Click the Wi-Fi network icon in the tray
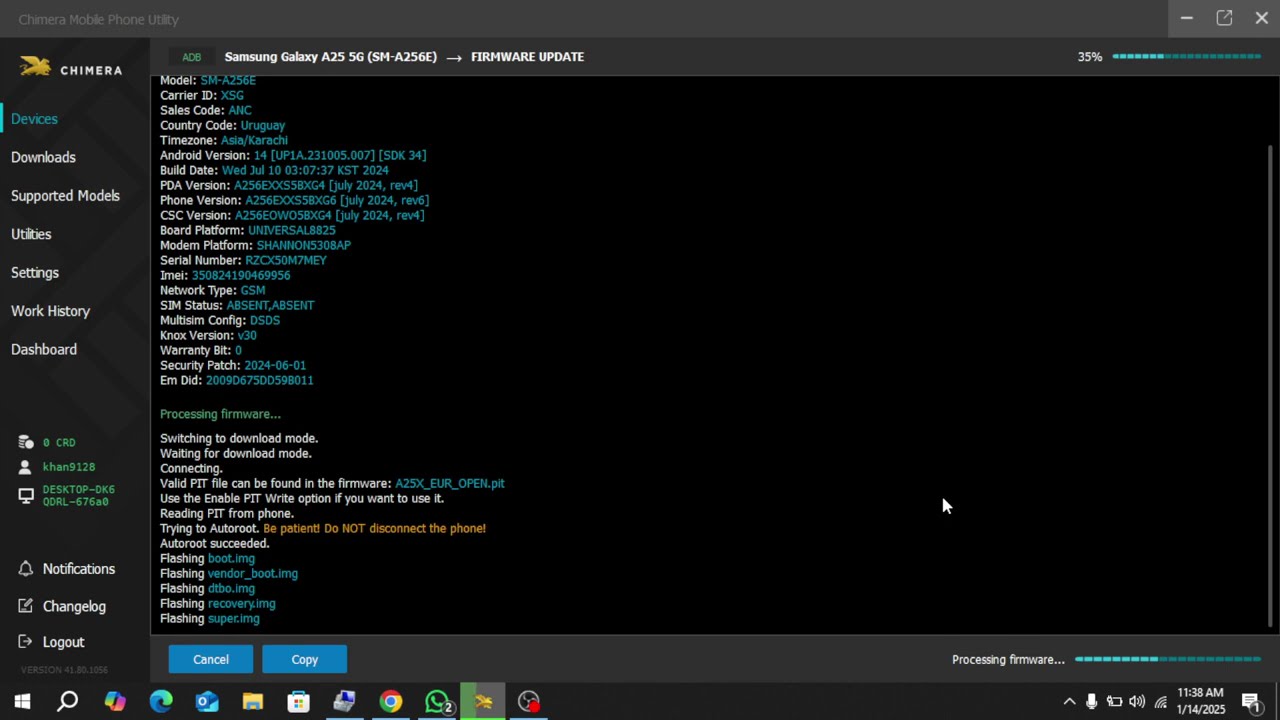The height and width of the screenshot is (720, 1280). click(1160, 702)
